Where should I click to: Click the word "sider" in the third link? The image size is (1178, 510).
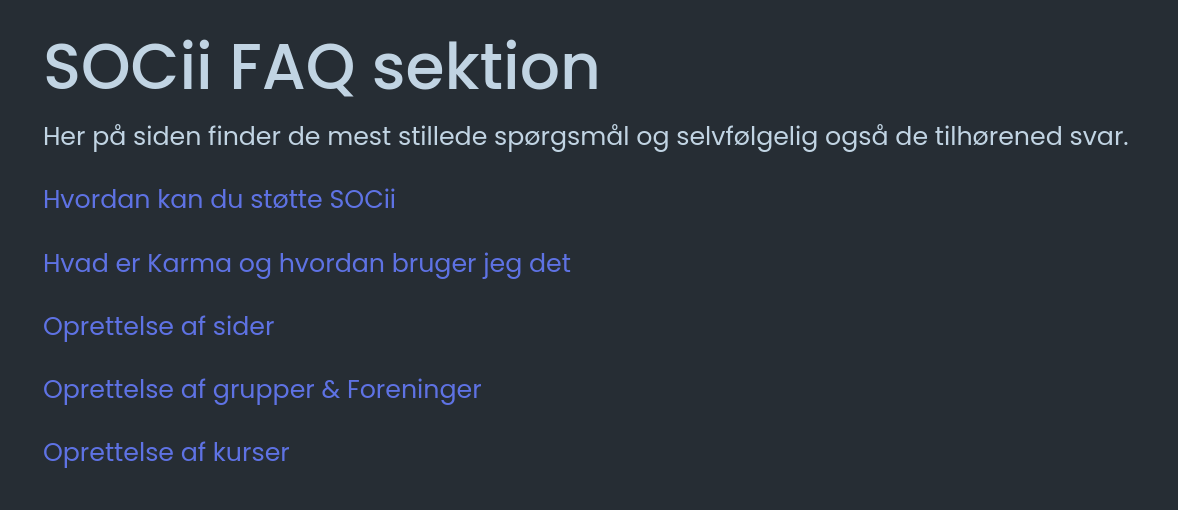(243, 327)
